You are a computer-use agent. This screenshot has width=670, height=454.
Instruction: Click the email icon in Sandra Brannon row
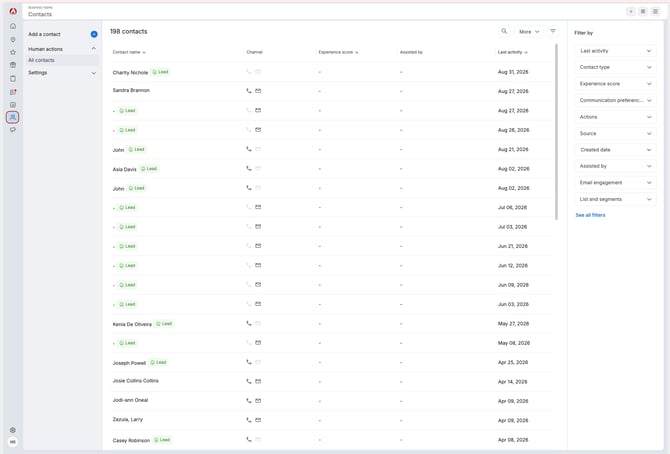(258, 91)
